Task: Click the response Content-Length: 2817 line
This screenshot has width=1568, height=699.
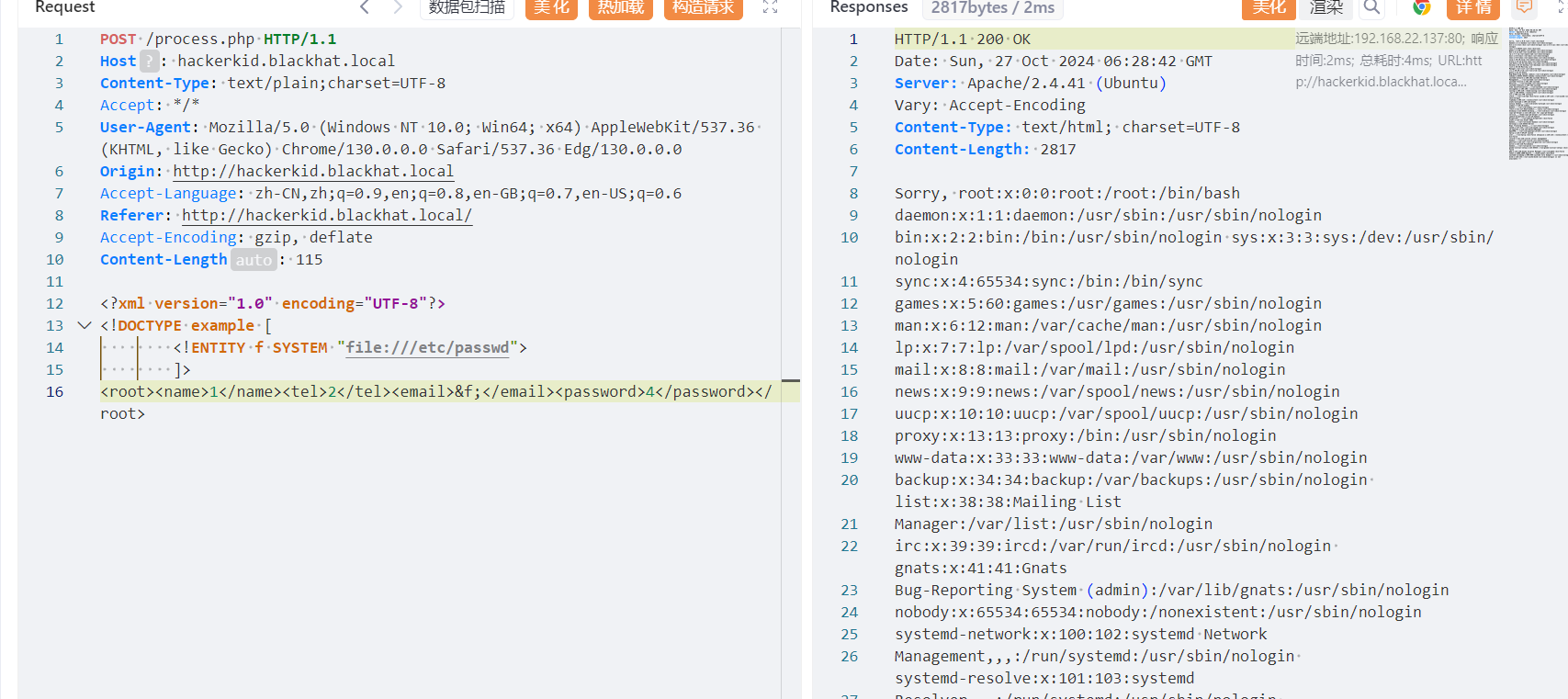Action: click(986, 150)
